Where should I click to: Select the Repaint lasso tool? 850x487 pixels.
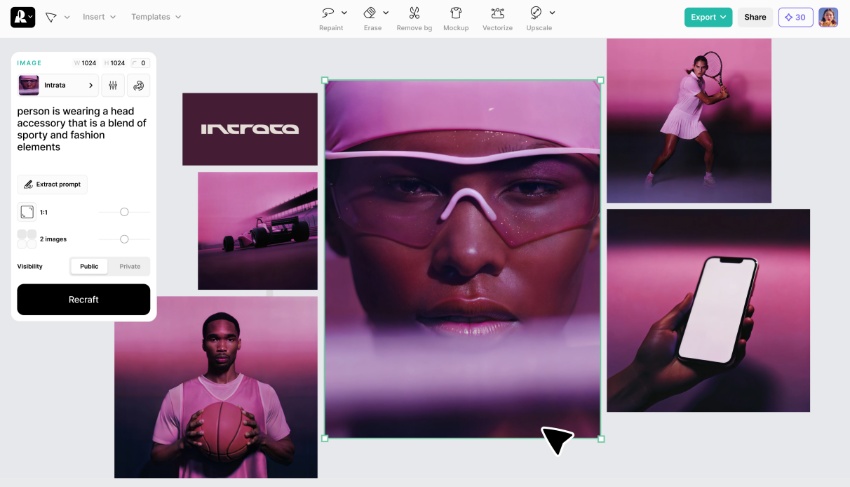click(x=328, y=13)
